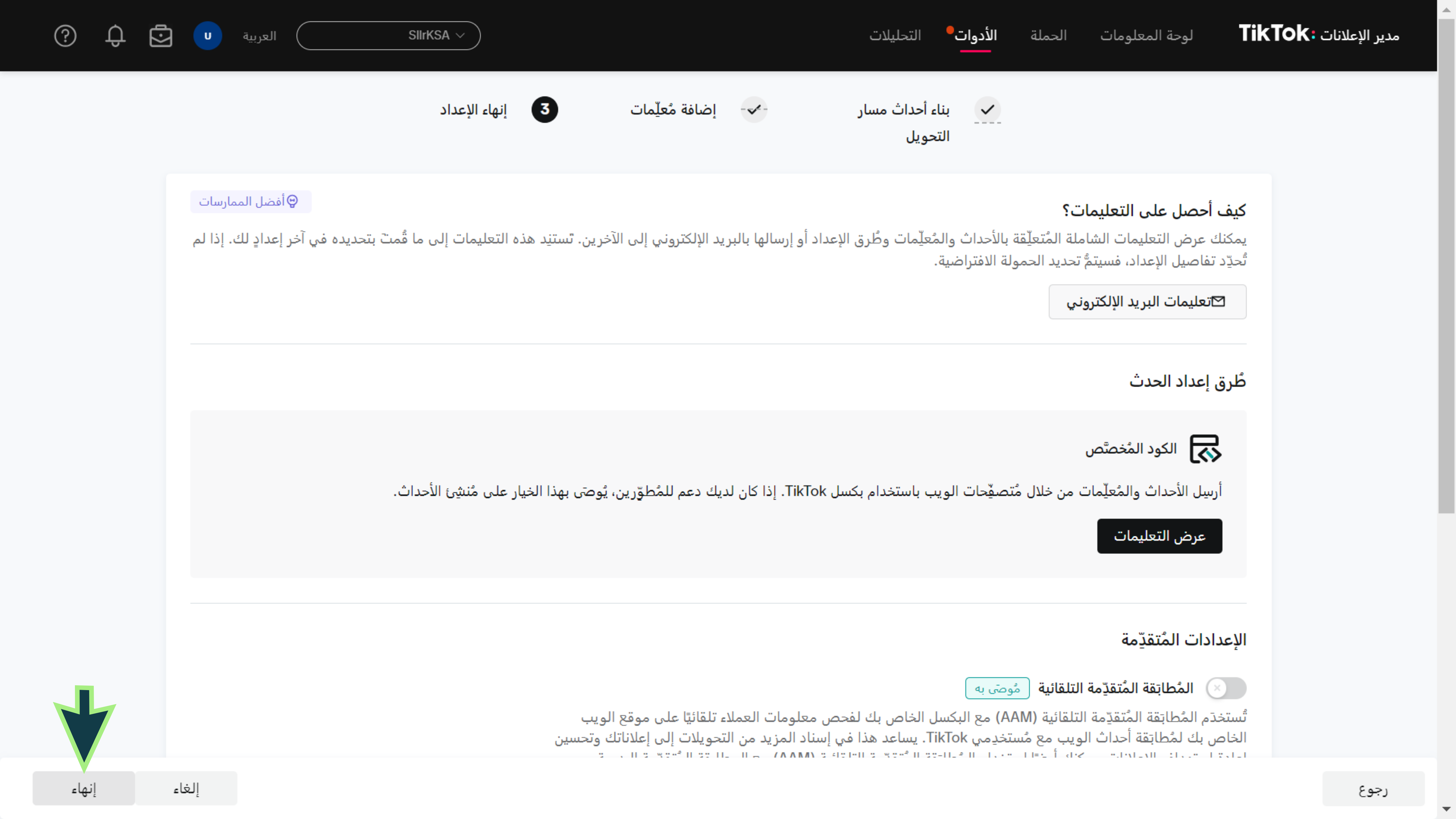Image resolution: width=1456 pixels, height=819 pixels.
Task: Open the help question mark icon
Action: [65, 35]
